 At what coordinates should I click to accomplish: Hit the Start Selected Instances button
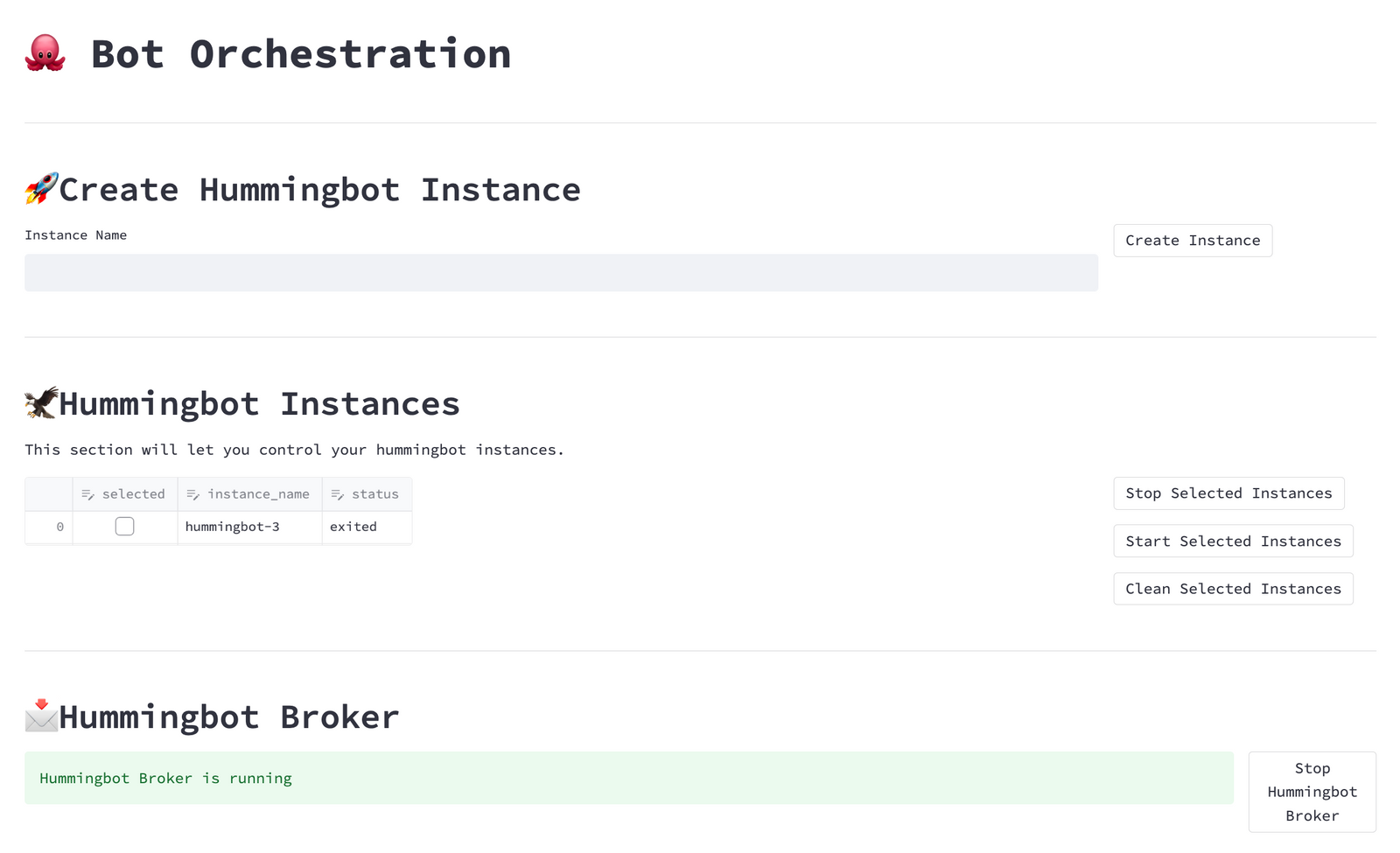(1233, 542)
